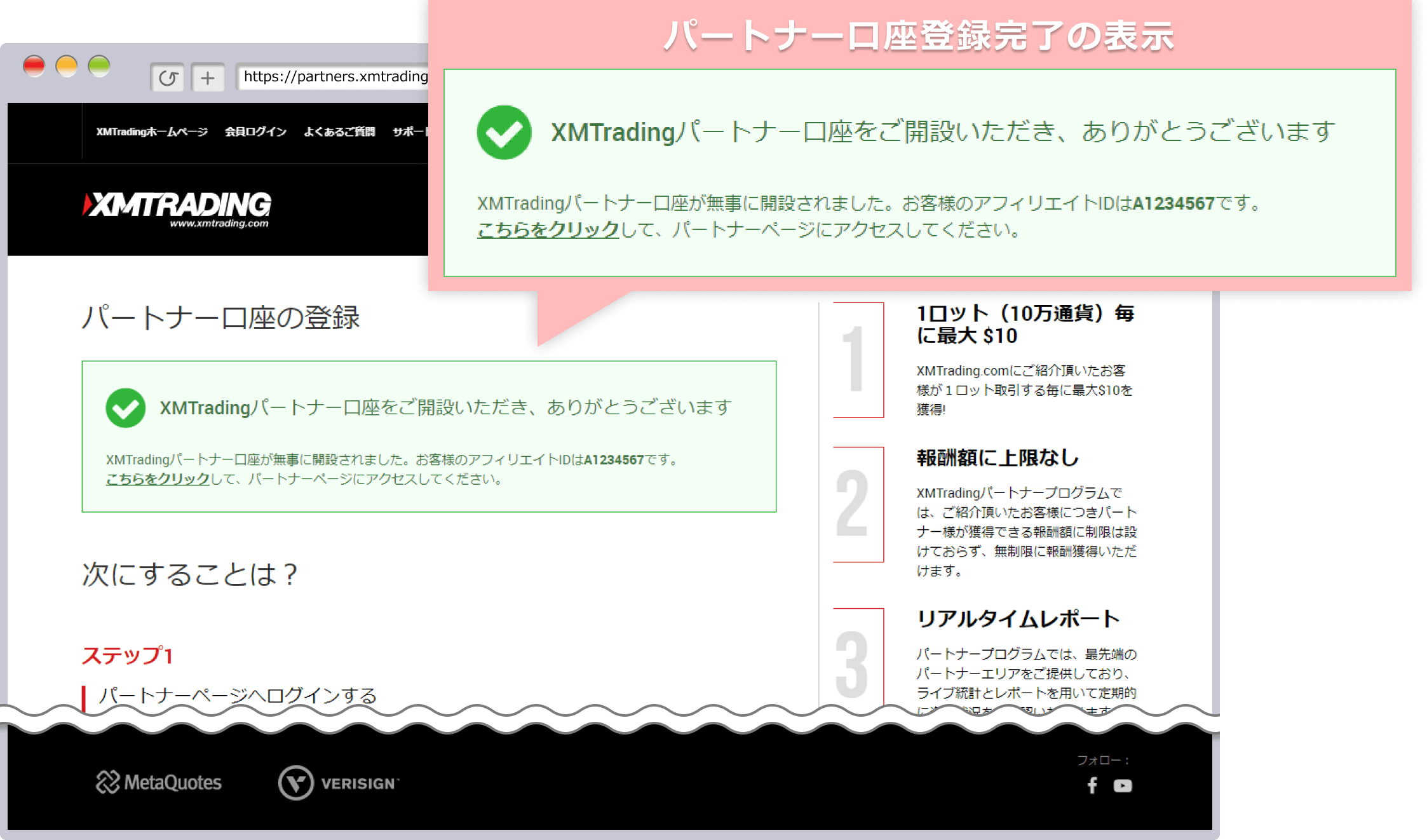
Task: Open よくあるご質問 menu item
Action: (339, 132)
